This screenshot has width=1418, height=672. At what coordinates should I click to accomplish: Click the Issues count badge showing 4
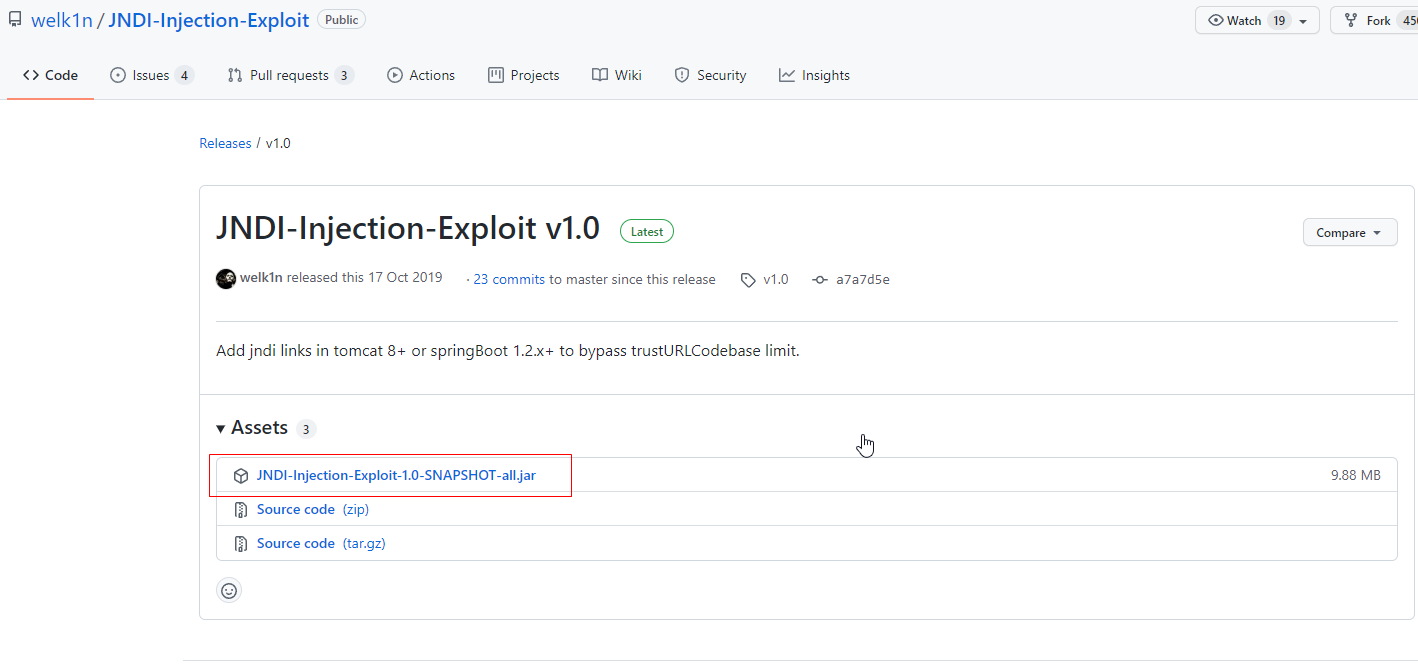pos(184,75)
